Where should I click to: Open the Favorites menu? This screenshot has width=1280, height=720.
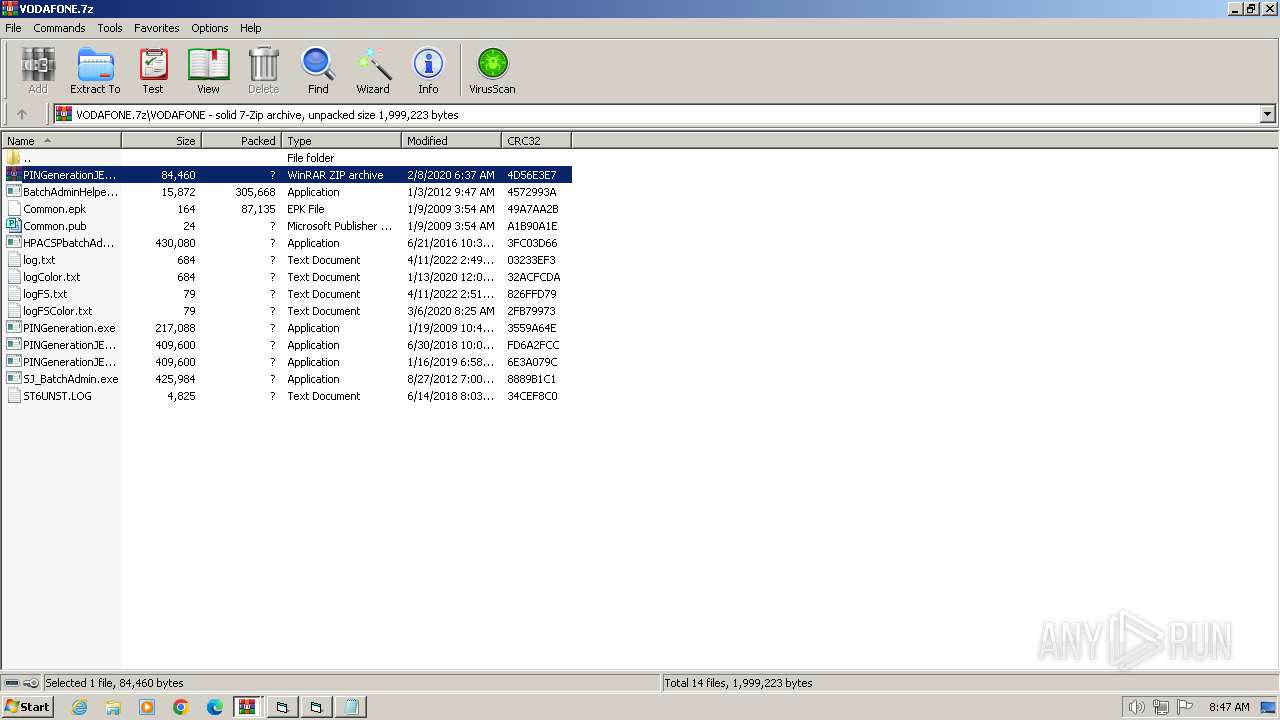tap(157, 28)
